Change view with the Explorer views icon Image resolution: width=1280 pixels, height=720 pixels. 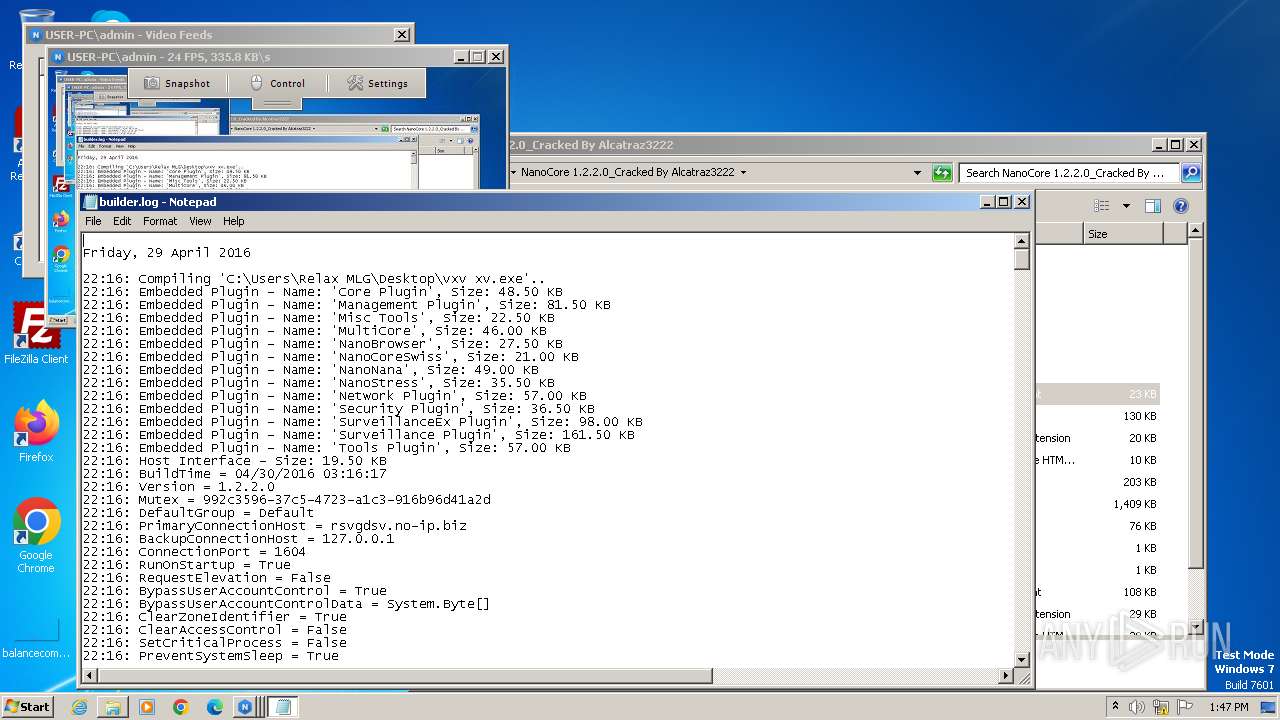[x=1102, y=206]
